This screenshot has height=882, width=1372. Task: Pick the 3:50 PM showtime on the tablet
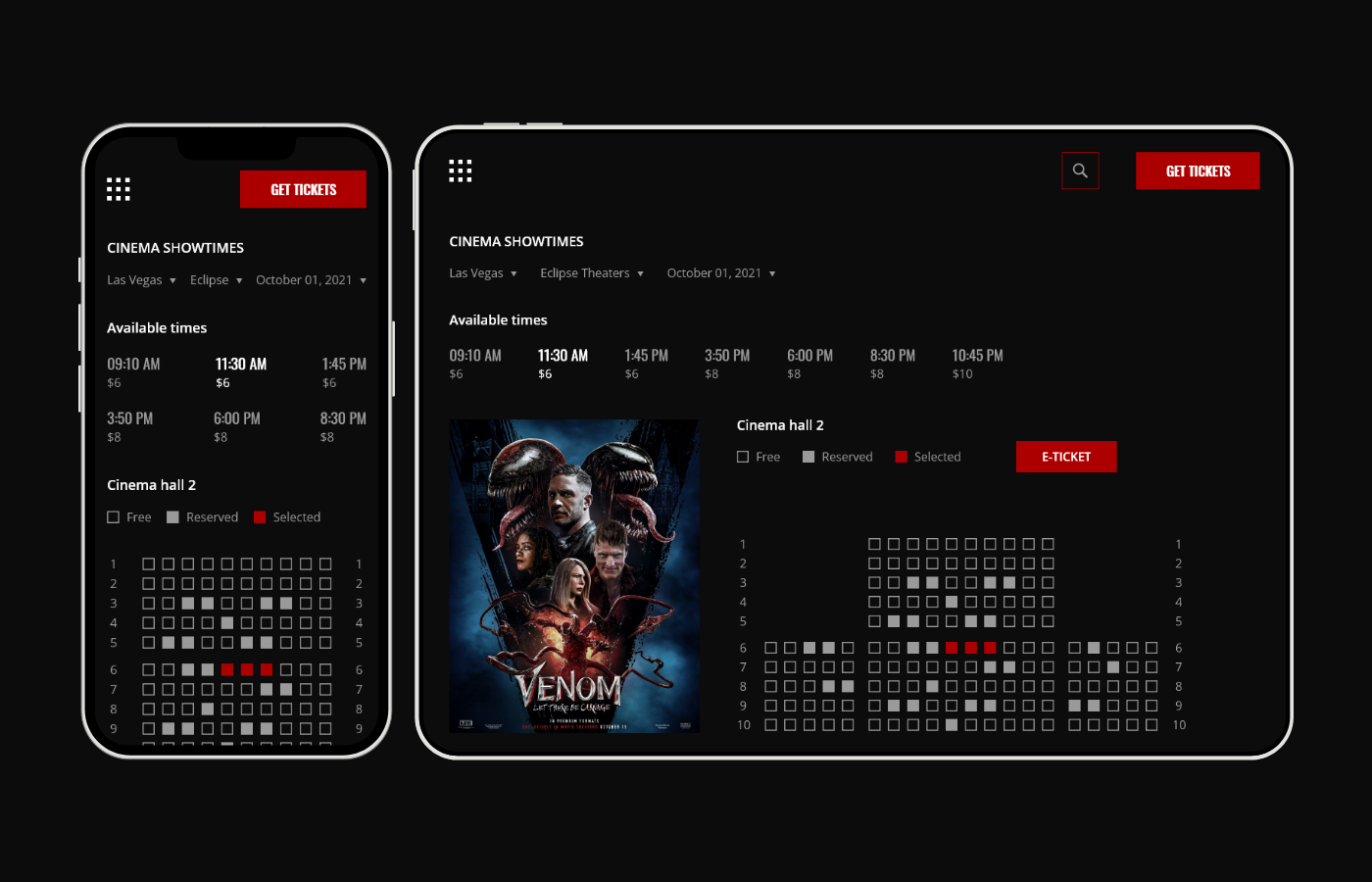pyautogui.click(x=727, y=364)
